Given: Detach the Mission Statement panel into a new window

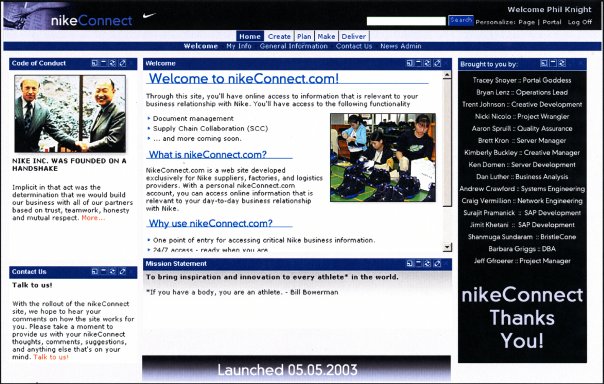Looking at the screenshot, I should pos(409,263).
